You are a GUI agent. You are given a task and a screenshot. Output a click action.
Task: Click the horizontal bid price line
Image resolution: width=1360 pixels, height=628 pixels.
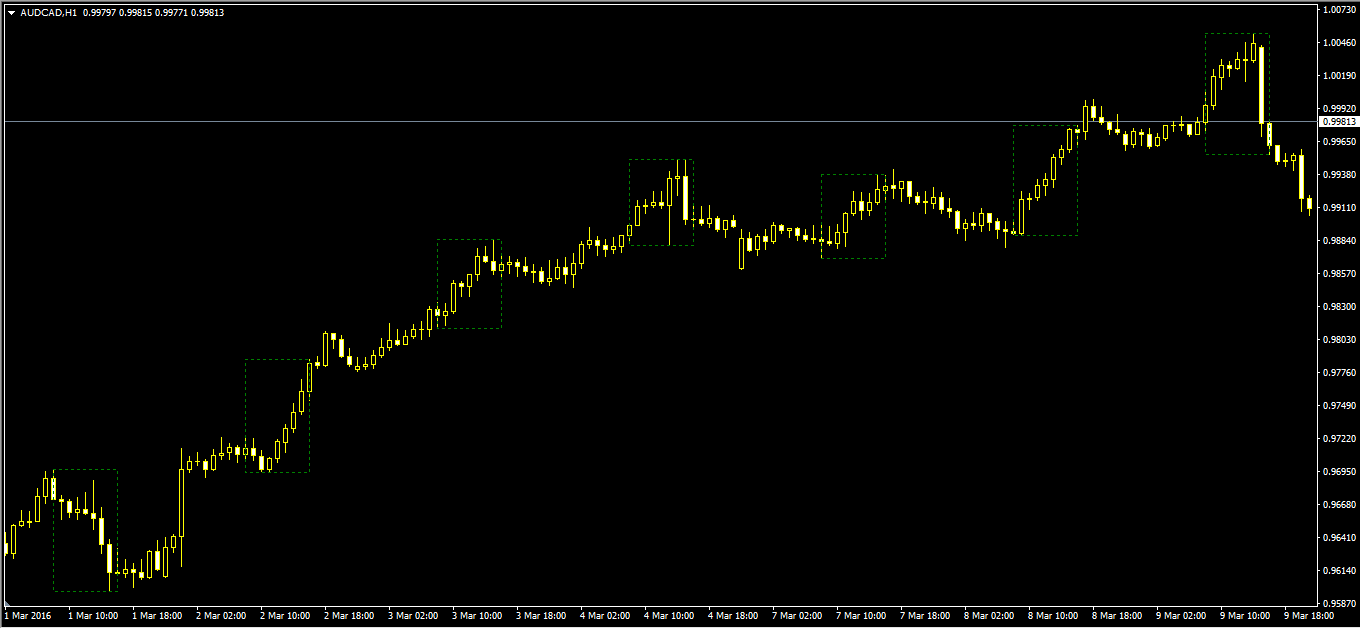660,121
